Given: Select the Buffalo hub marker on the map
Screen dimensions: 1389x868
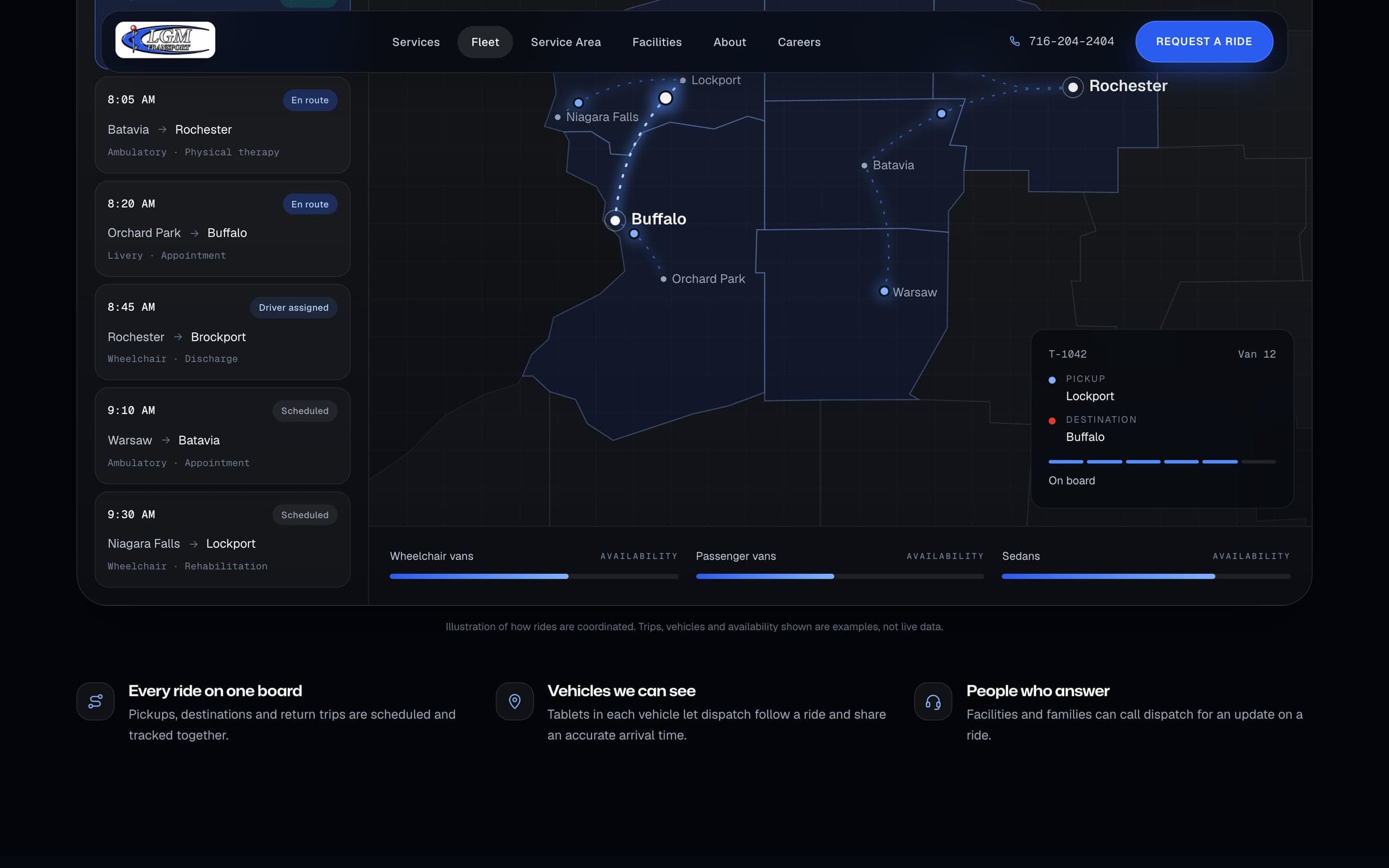Looking at the screenshot, I should [615, 220].
